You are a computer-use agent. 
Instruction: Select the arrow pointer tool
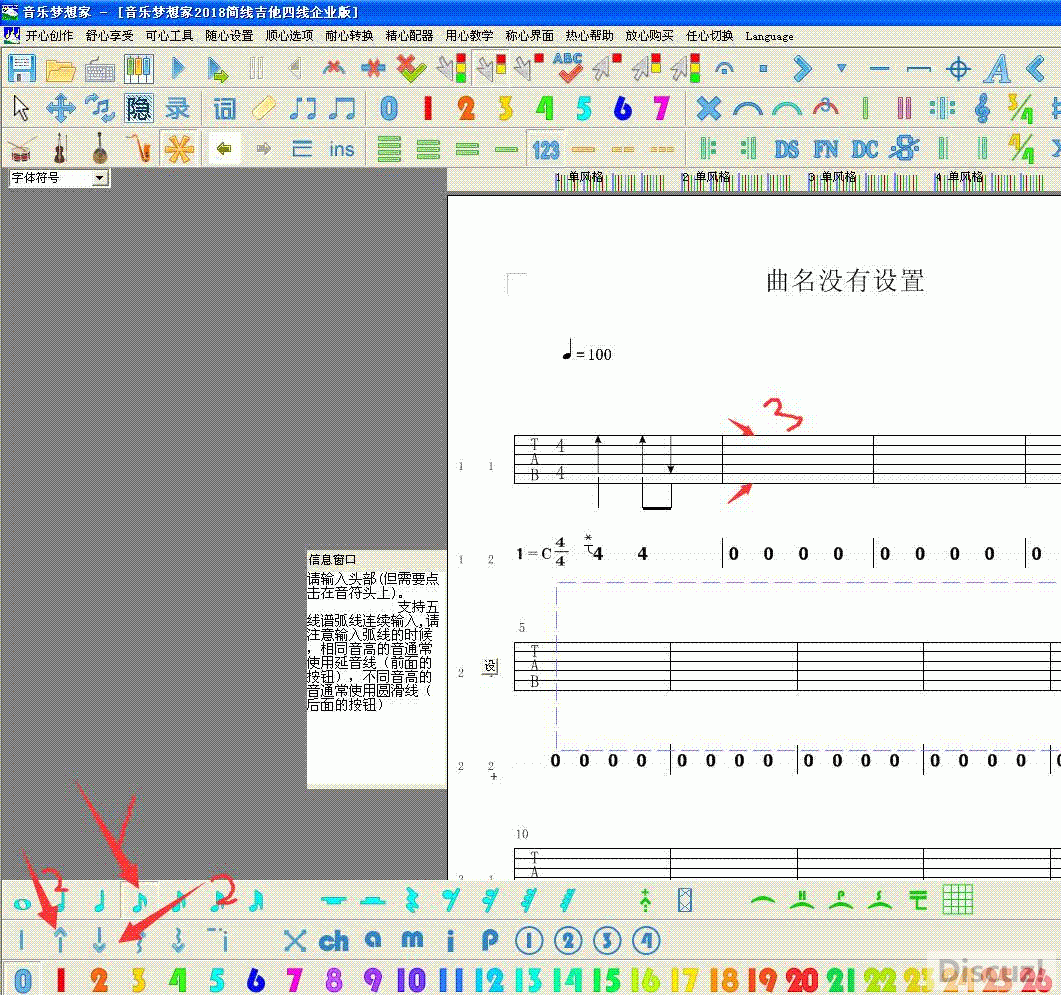21,108
